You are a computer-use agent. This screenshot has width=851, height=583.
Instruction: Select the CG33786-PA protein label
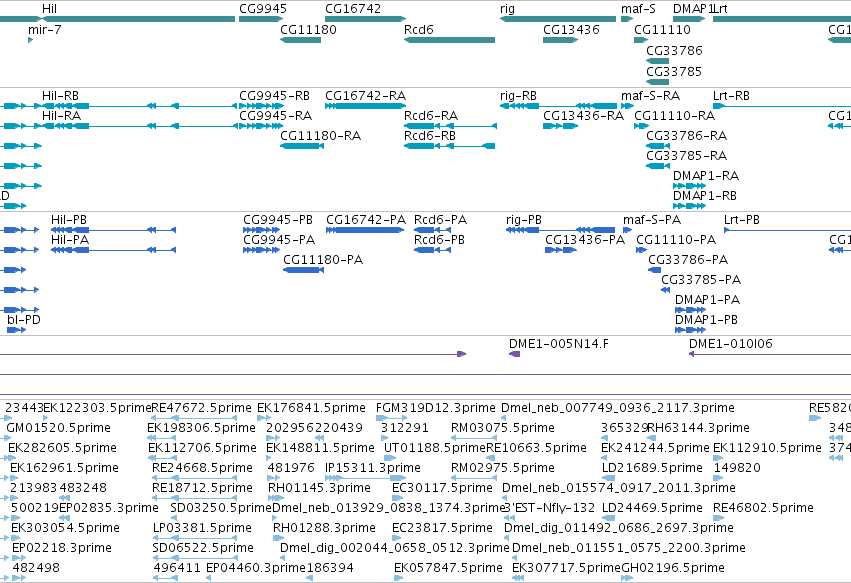pos(688,260)
